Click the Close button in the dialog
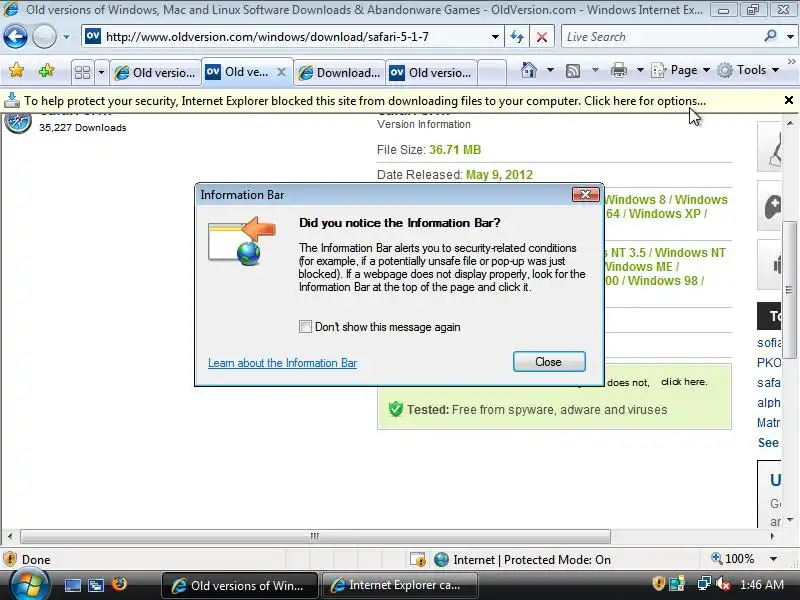This screenshot has height=600, width=800. (549, 362)
